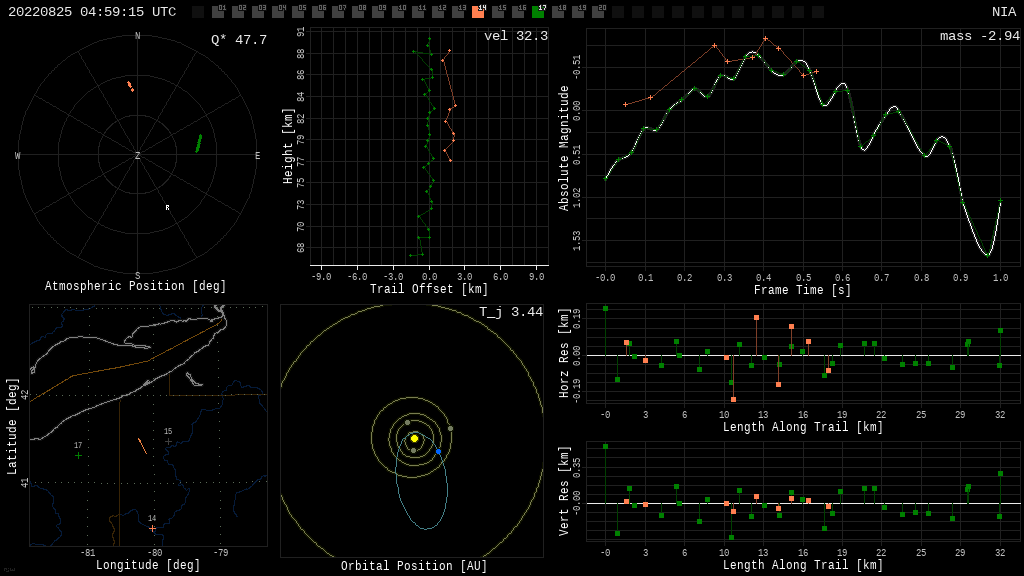1024x576 pixels.
Task: Click the yellow Sun in orbital plot
Action: 414,438
